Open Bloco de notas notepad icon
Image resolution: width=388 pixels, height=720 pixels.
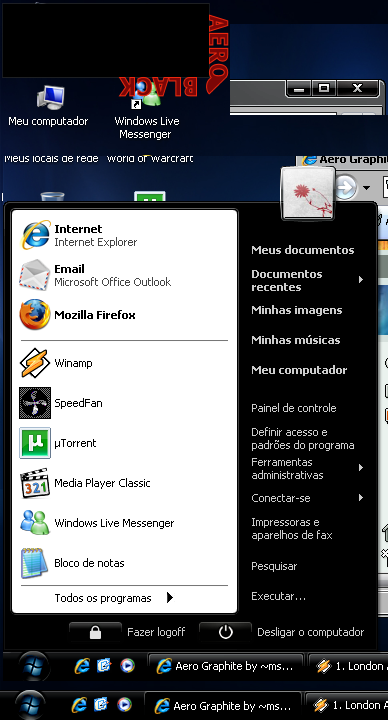(34, 562)
